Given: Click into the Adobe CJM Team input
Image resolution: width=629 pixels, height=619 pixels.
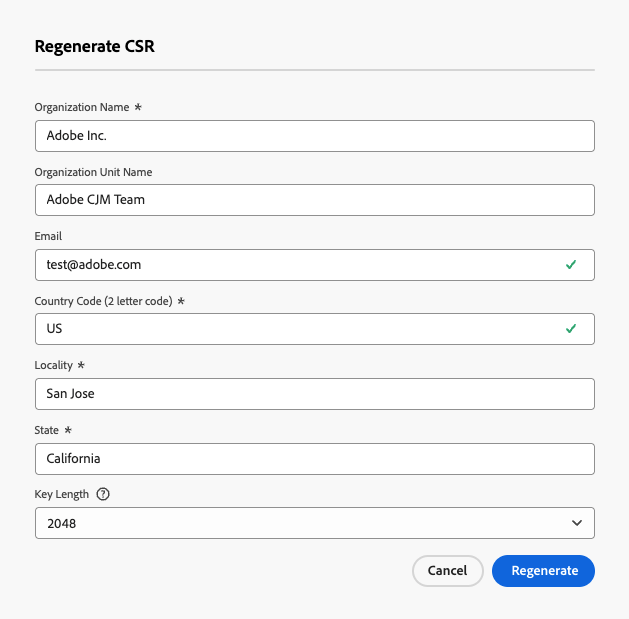Looking at the screenshot, I should [314, 200].
